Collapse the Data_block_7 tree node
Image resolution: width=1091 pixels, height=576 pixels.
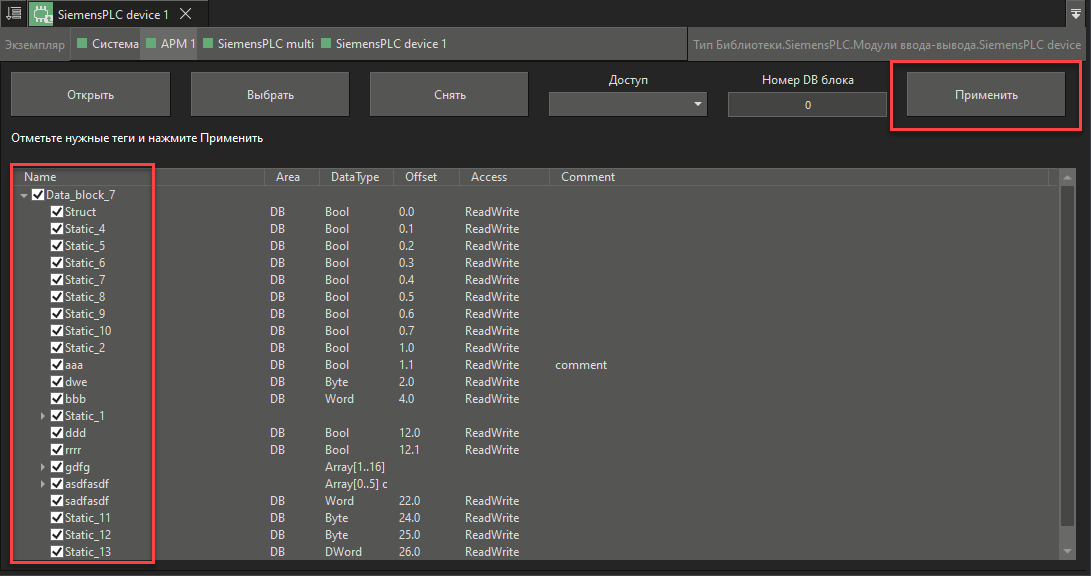24,195
